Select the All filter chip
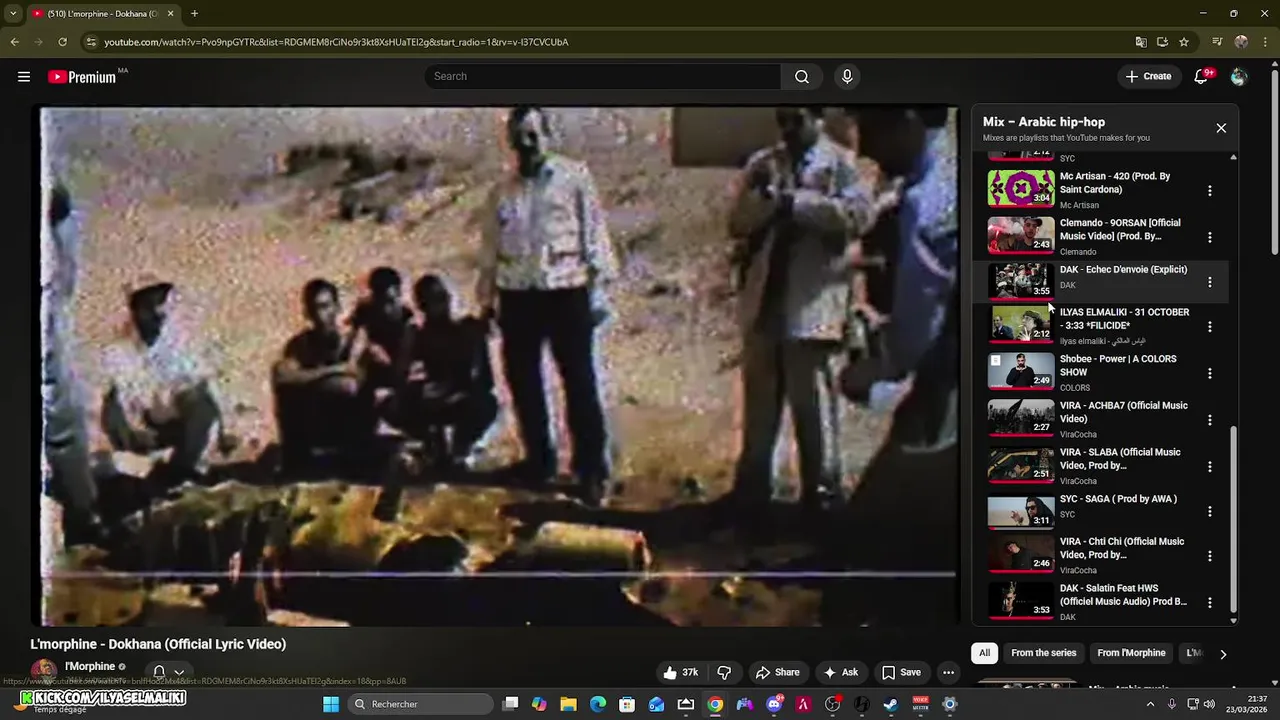This screenshot has height=720, width=1280. [984, 653]
